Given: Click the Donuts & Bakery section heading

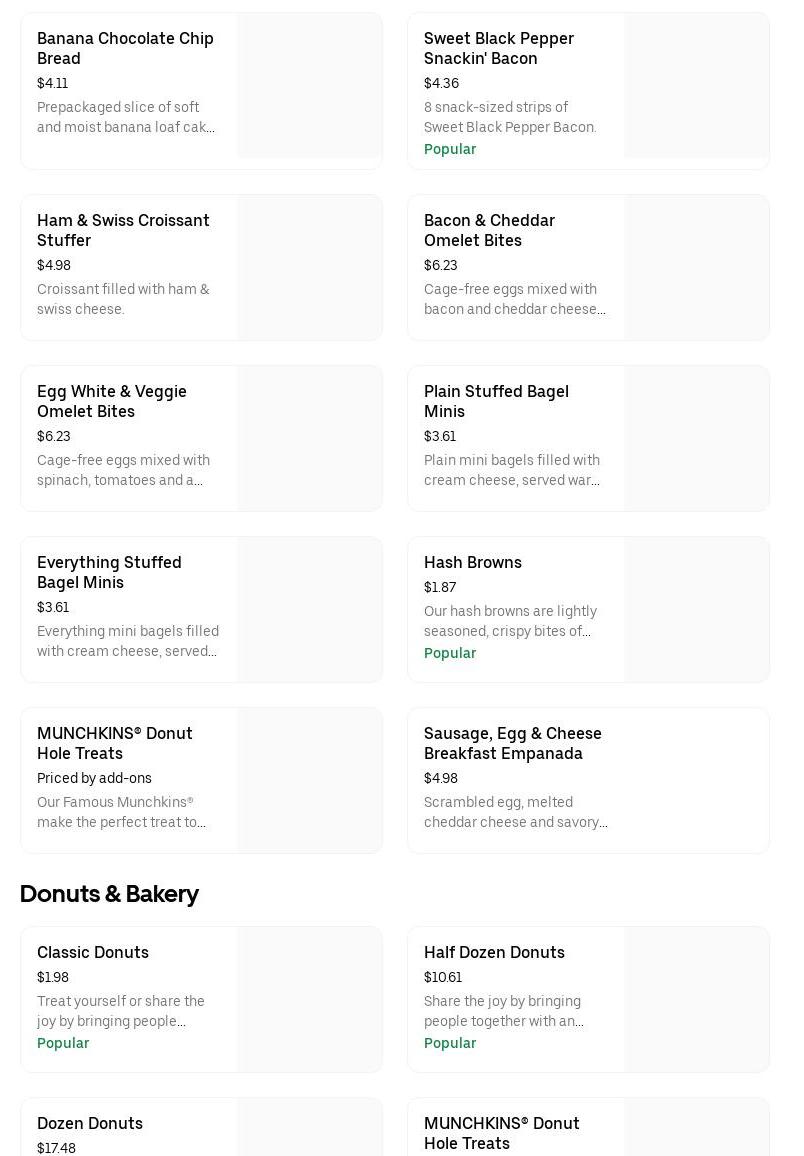Looking at the screenshot, I should (109, 893).
